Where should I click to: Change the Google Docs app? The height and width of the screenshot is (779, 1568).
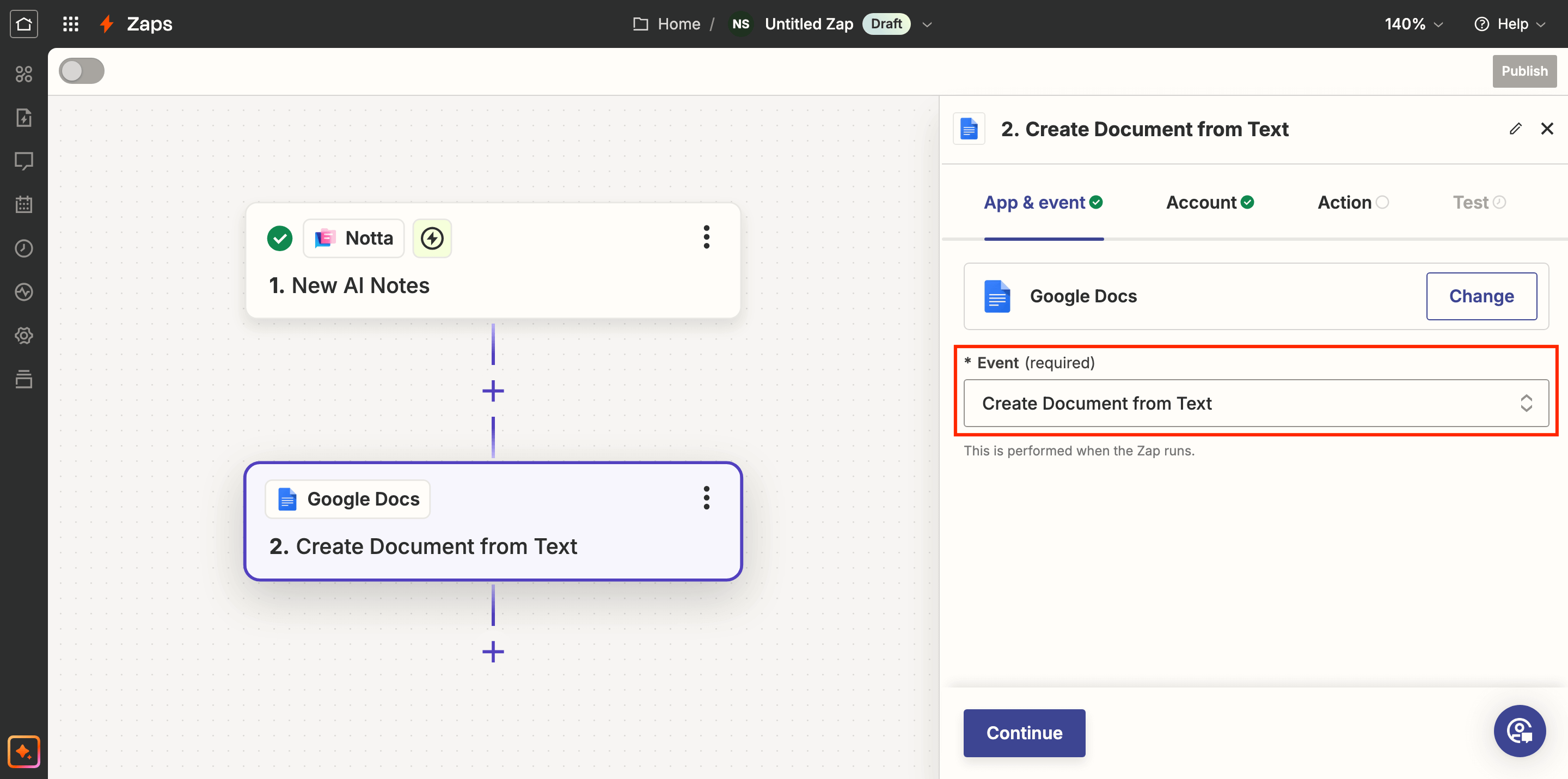1481,296
